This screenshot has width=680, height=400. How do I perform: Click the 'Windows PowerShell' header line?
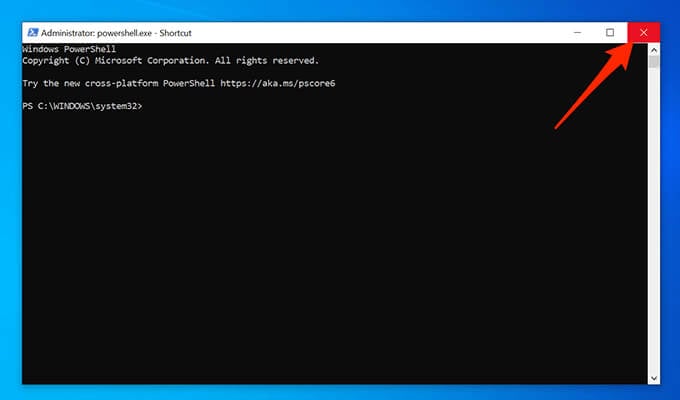click(69, 49)
